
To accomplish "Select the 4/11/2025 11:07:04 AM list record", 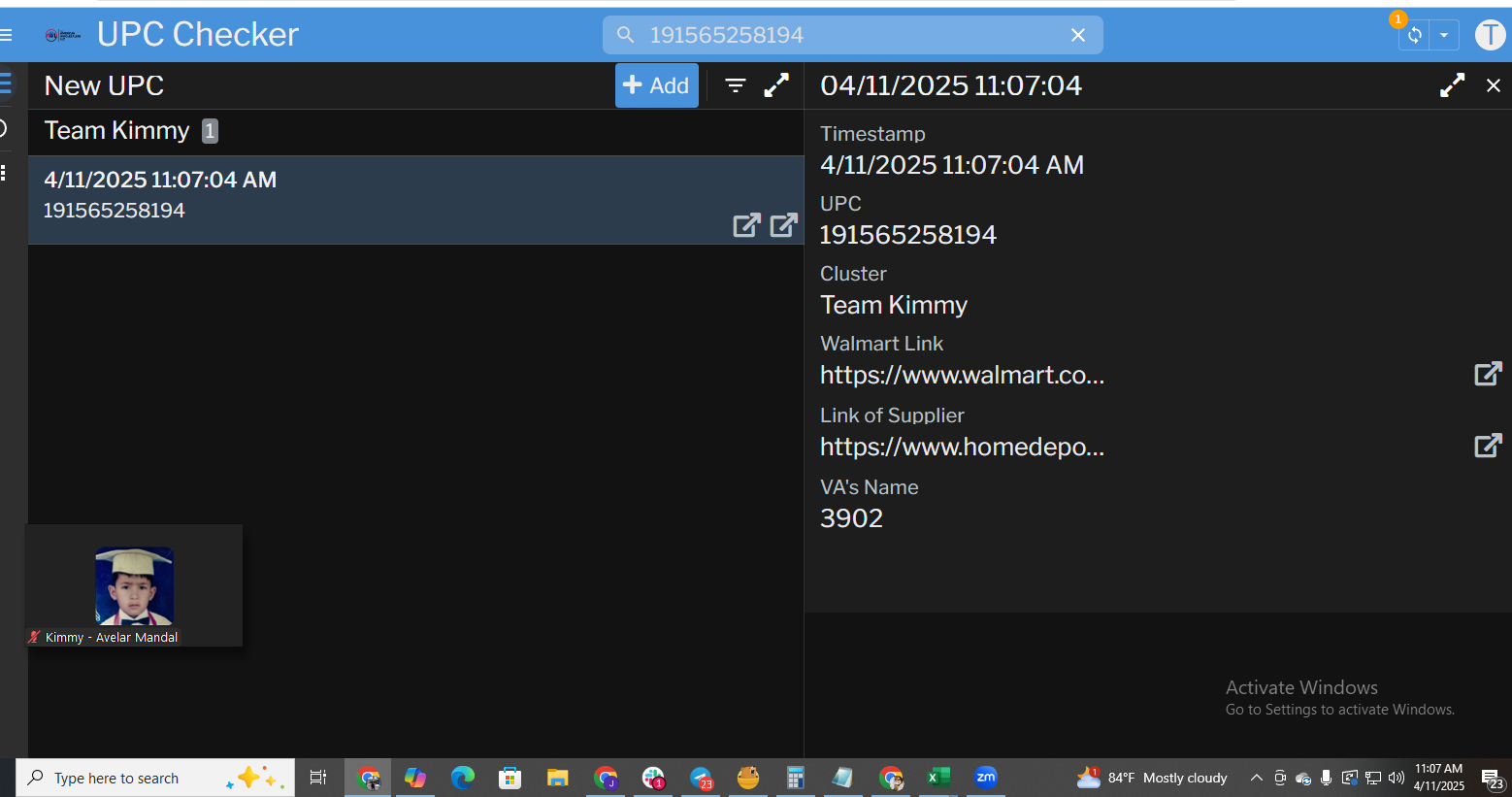I will (291, 194).
